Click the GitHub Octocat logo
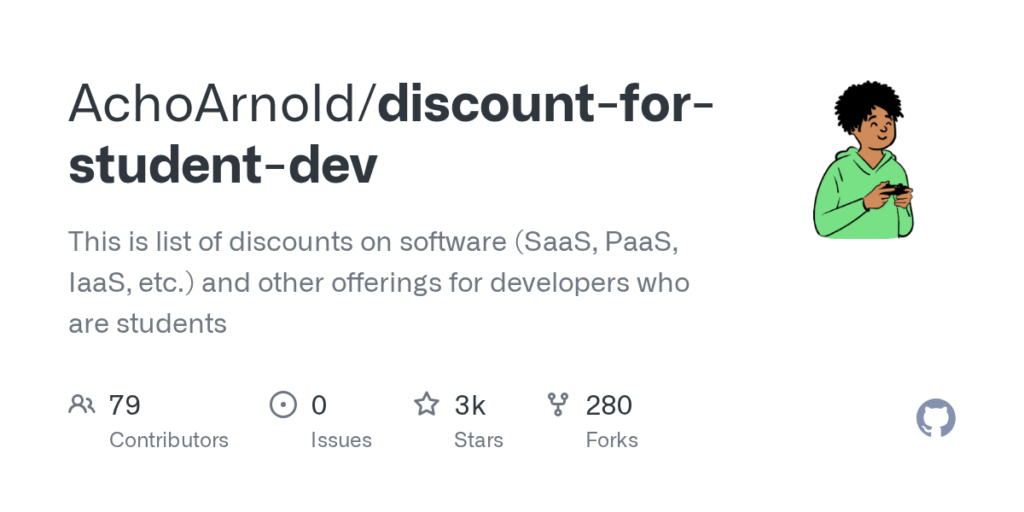This screenshot has width=1024, height=512. point(936,418)
